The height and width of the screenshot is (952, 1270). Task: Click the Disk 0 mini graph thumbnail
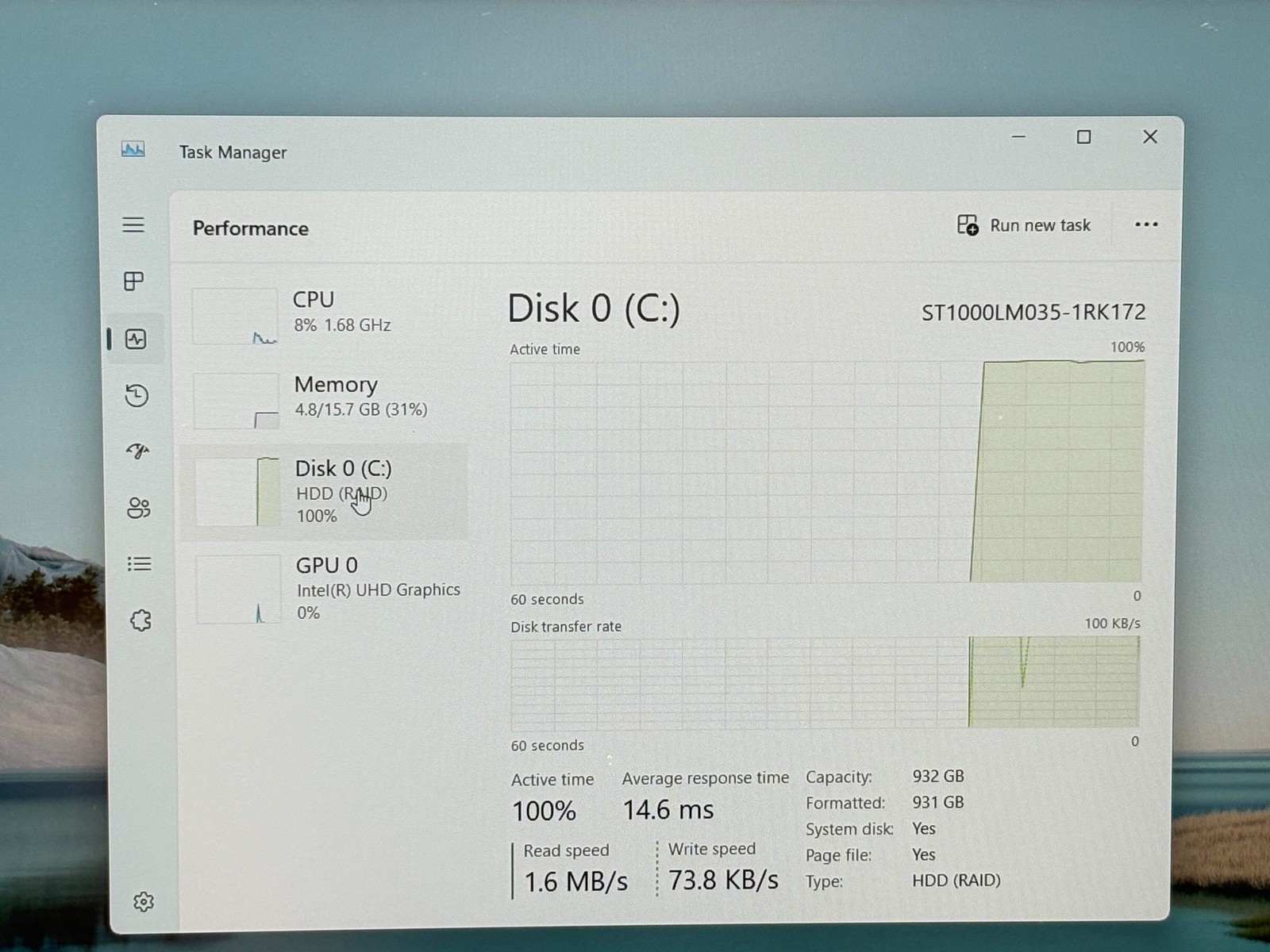(x=237, y=492)
